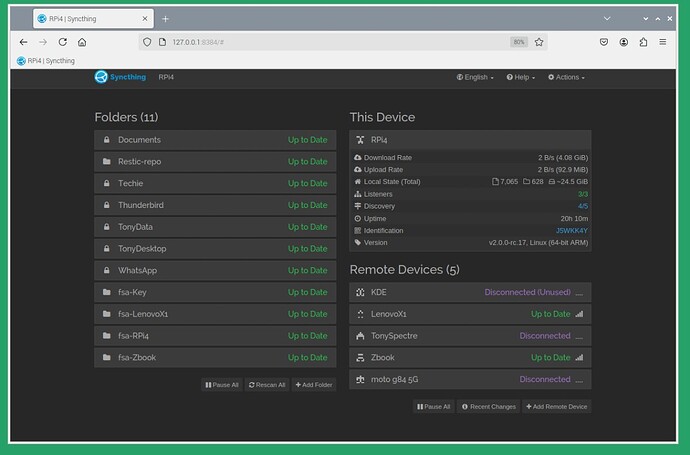Click Rescan All button
The width and height of the screenshot is (690, 455).
(x=267, y=385)
